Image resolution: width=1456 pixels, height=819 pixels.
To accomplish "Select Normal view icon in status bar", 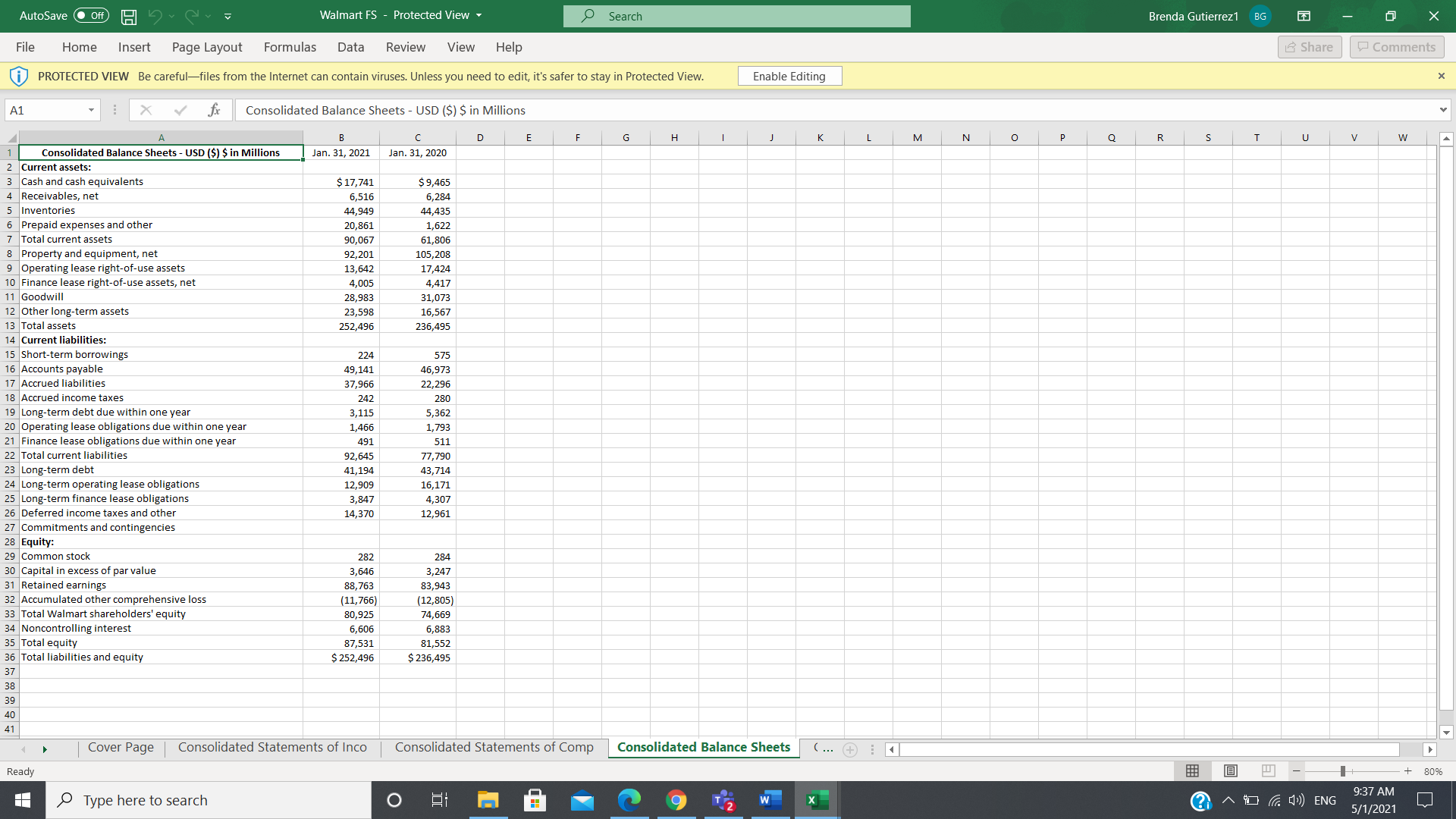I will [x=1192, y=771].
